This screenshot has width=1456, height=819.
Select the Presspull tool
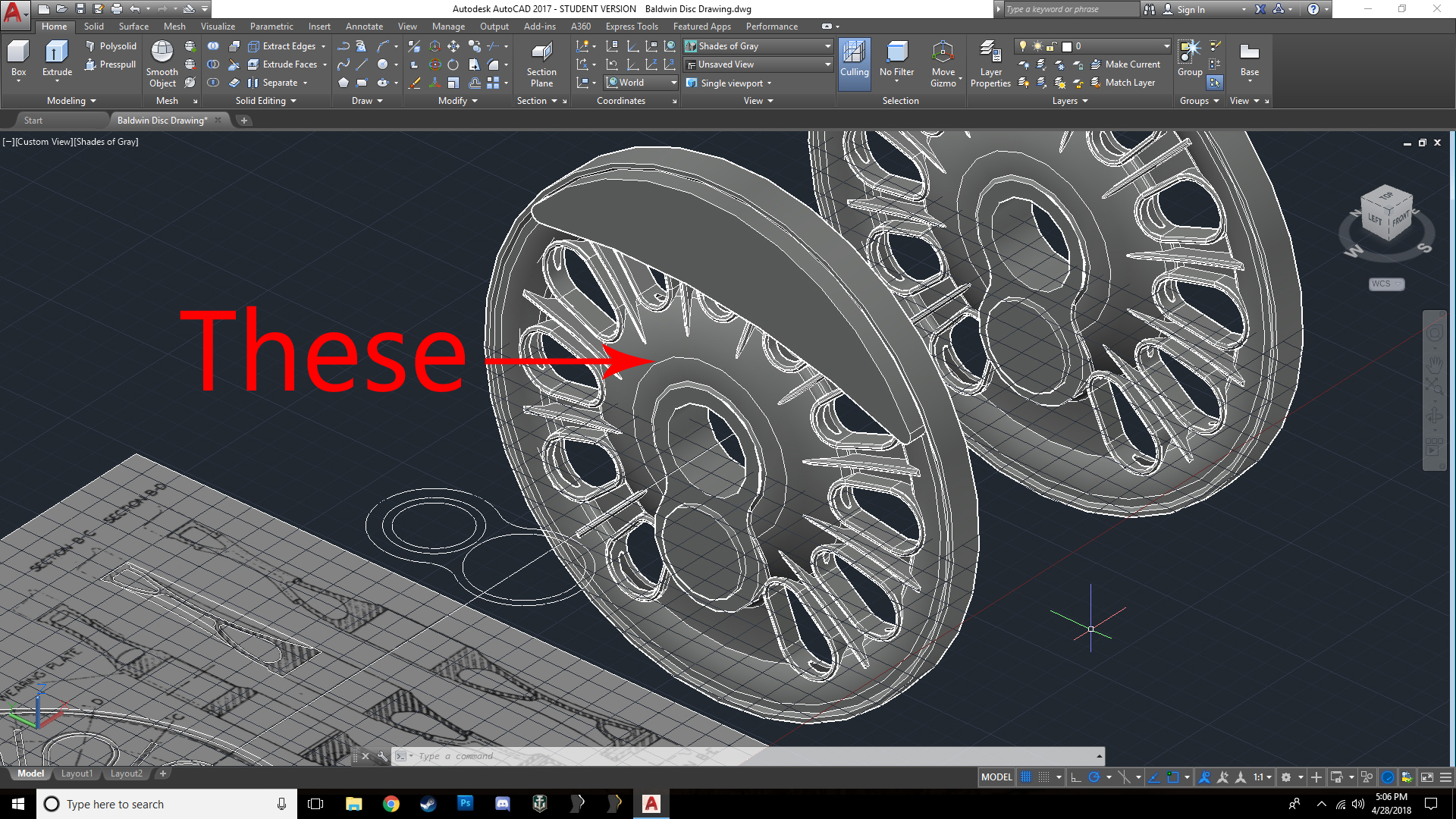tap(111, 64)
